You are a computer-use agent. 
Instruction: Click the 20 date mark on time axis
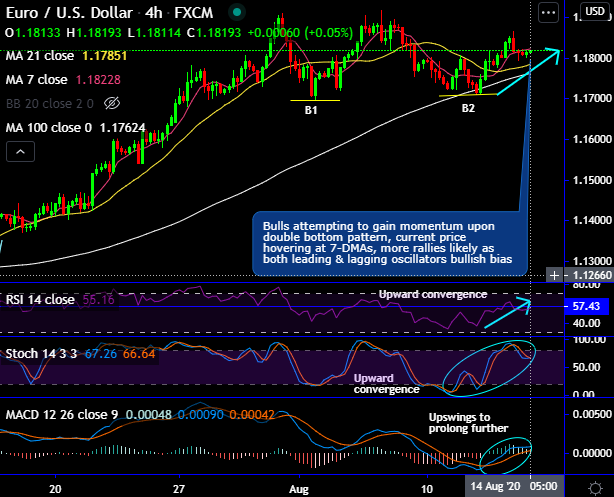55,489
